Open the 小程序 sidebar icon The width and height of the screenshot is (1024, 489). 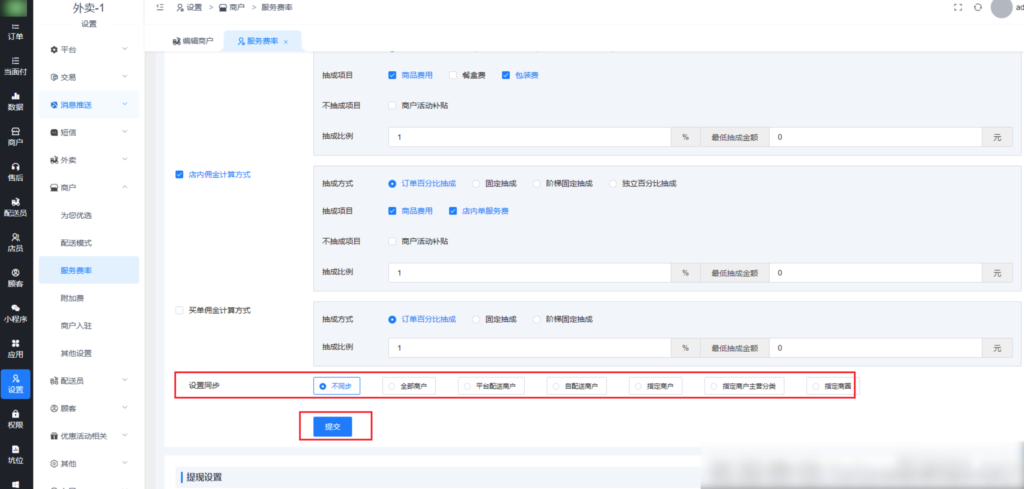click(15, 313)
